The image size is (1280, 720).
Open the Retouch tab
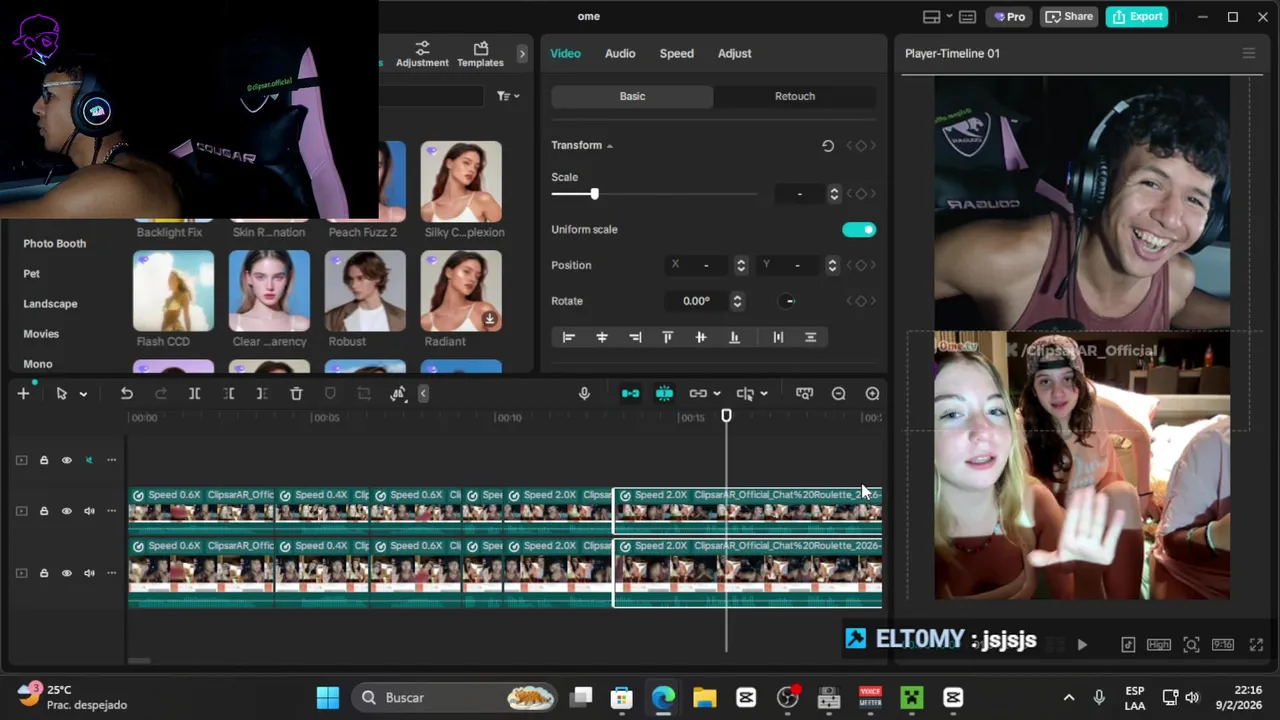[794, 96]
